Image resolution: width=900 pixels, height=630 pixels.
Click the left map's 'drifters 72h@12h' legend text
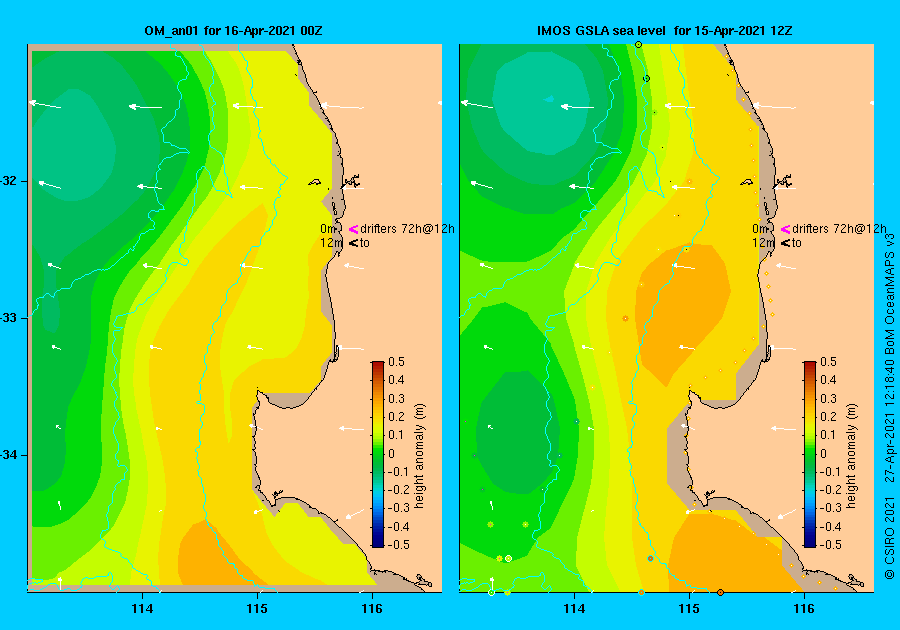pos(408,229)
